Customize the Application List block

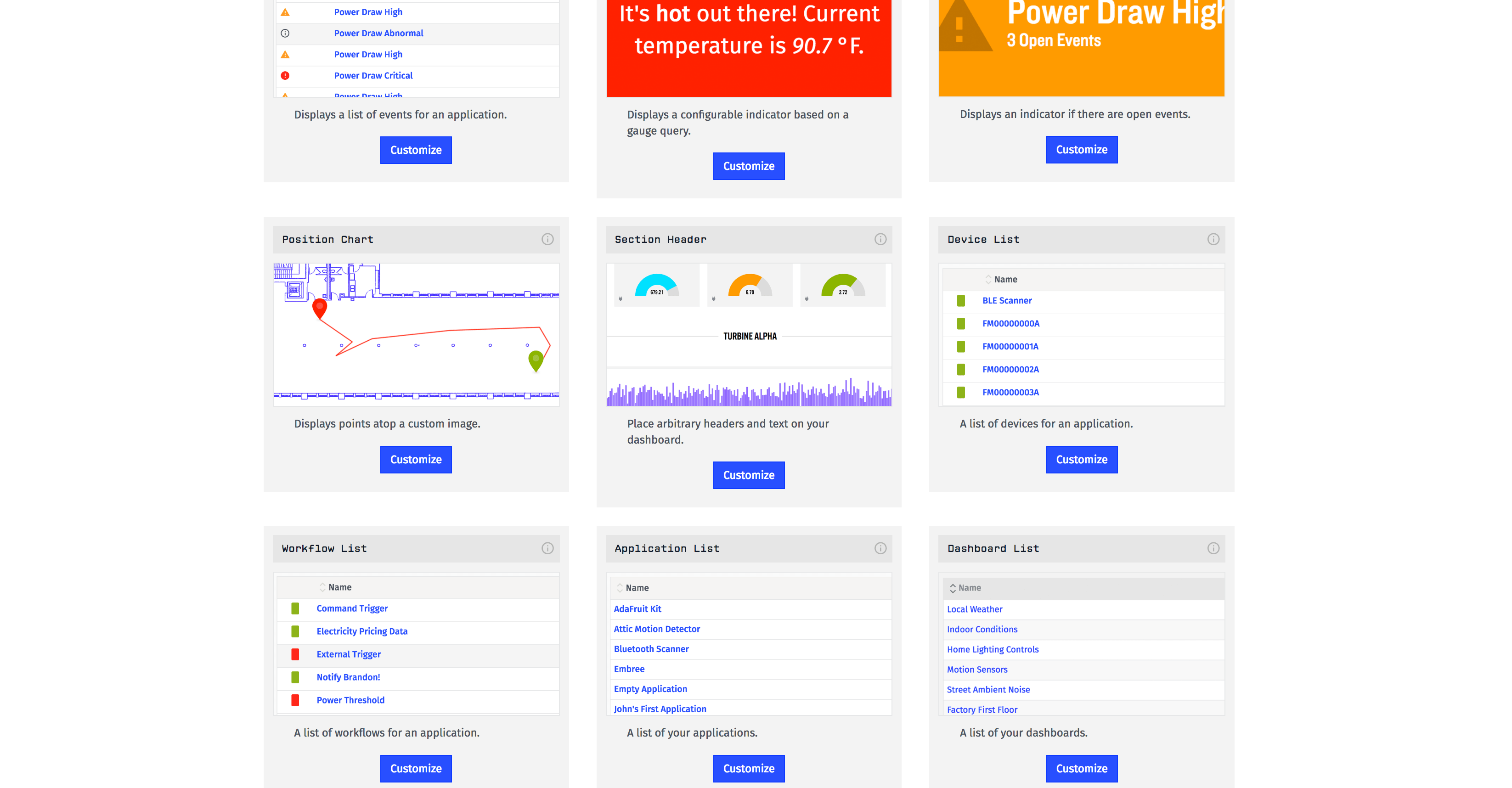(x=748, y=769)
